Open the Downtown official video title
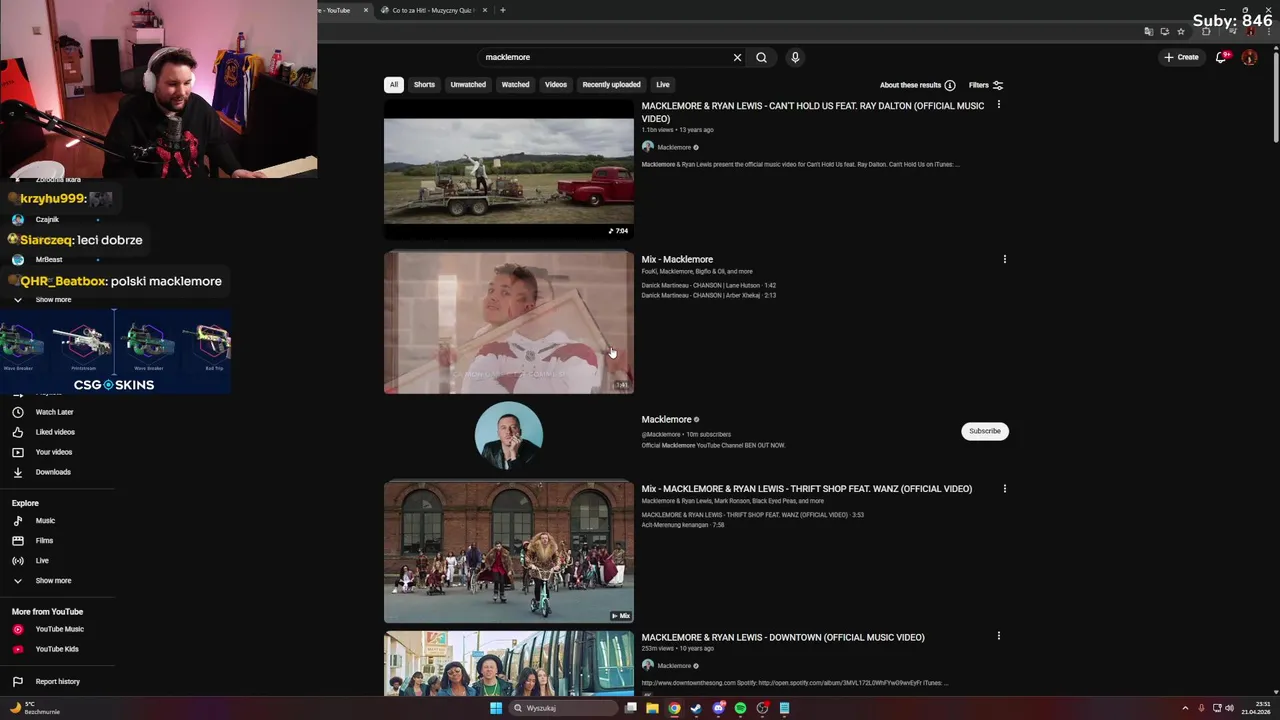 click(x=782, y=637)
